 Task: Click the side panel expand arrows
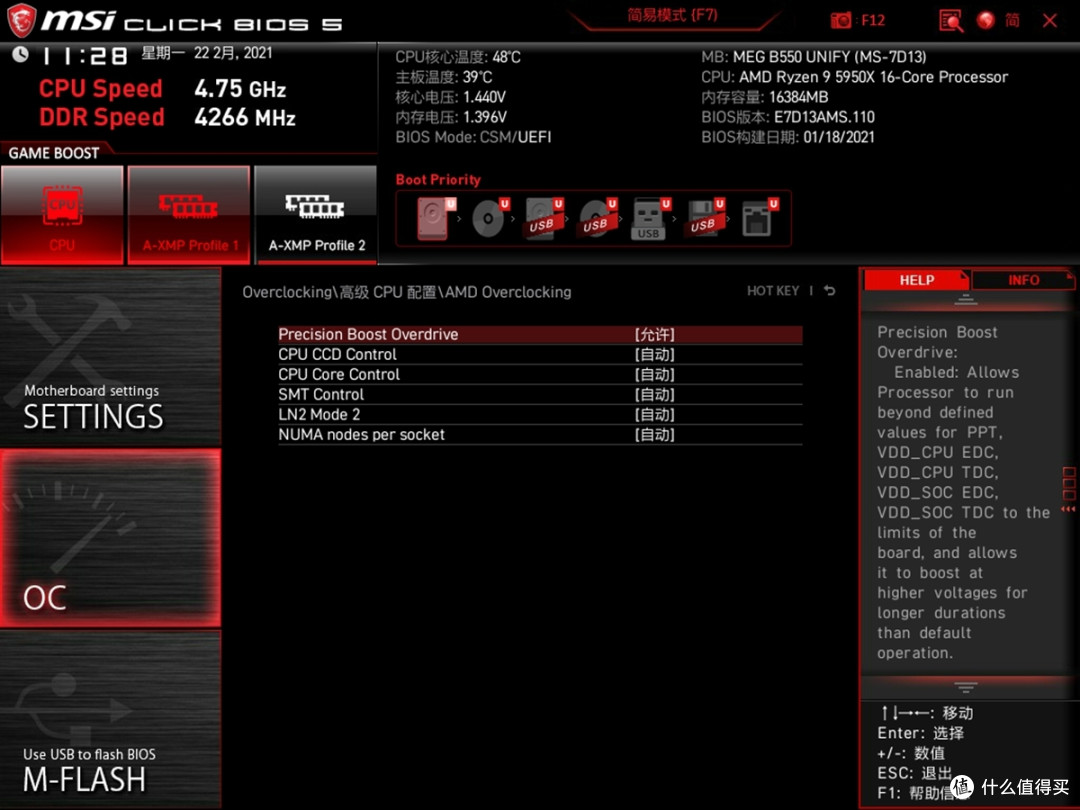tap(1068, 510)
